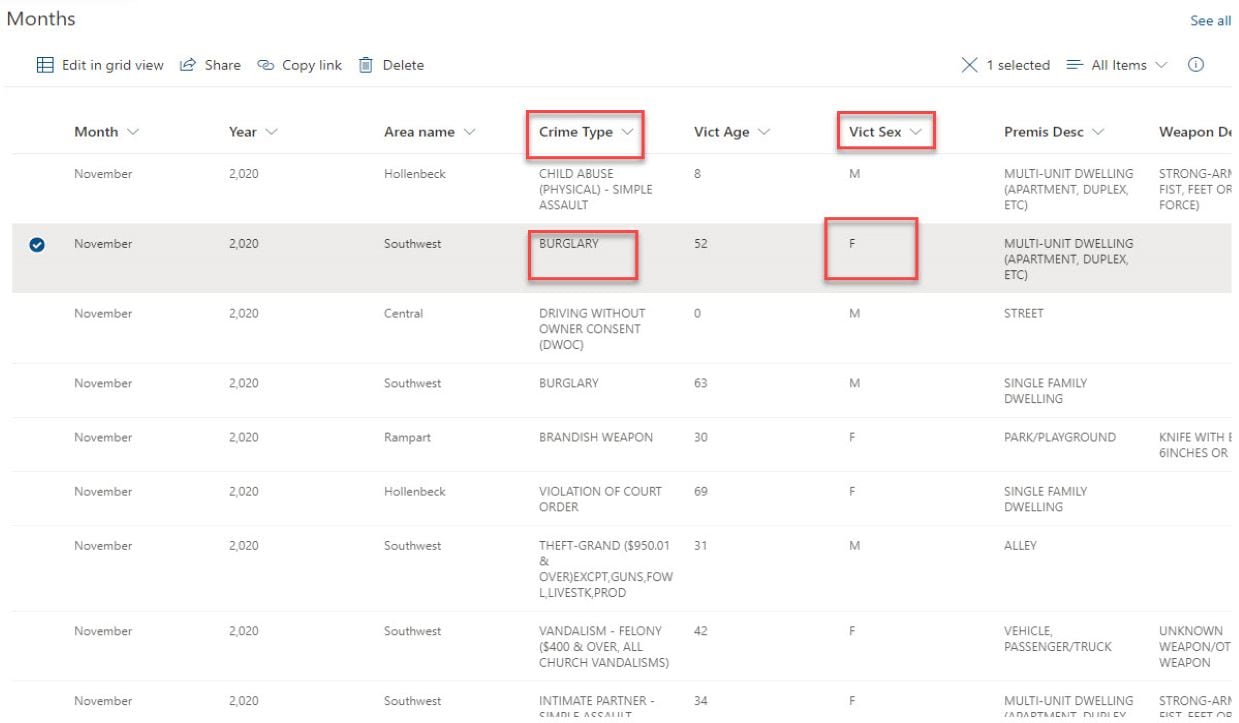Click the Copy link chain icon
The height and width of the screenshot is (723, 1239).
tap(265, 65)
